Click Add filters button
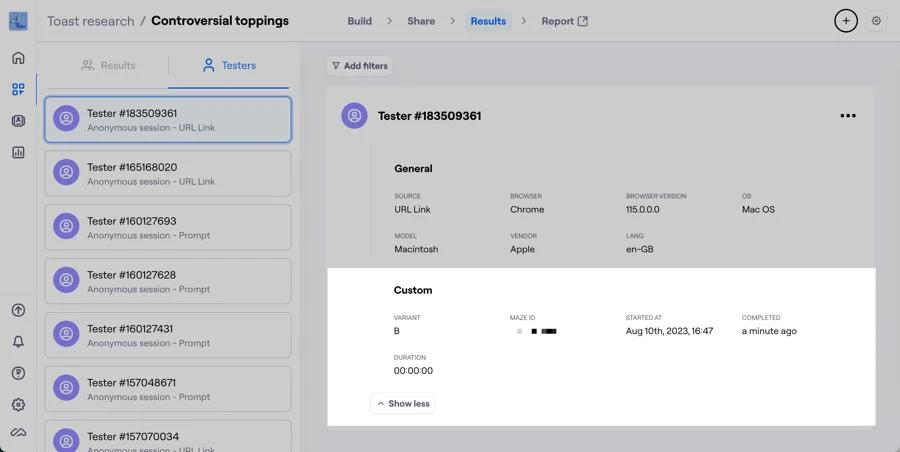This screenshot has width=900, height=452. 360,66
